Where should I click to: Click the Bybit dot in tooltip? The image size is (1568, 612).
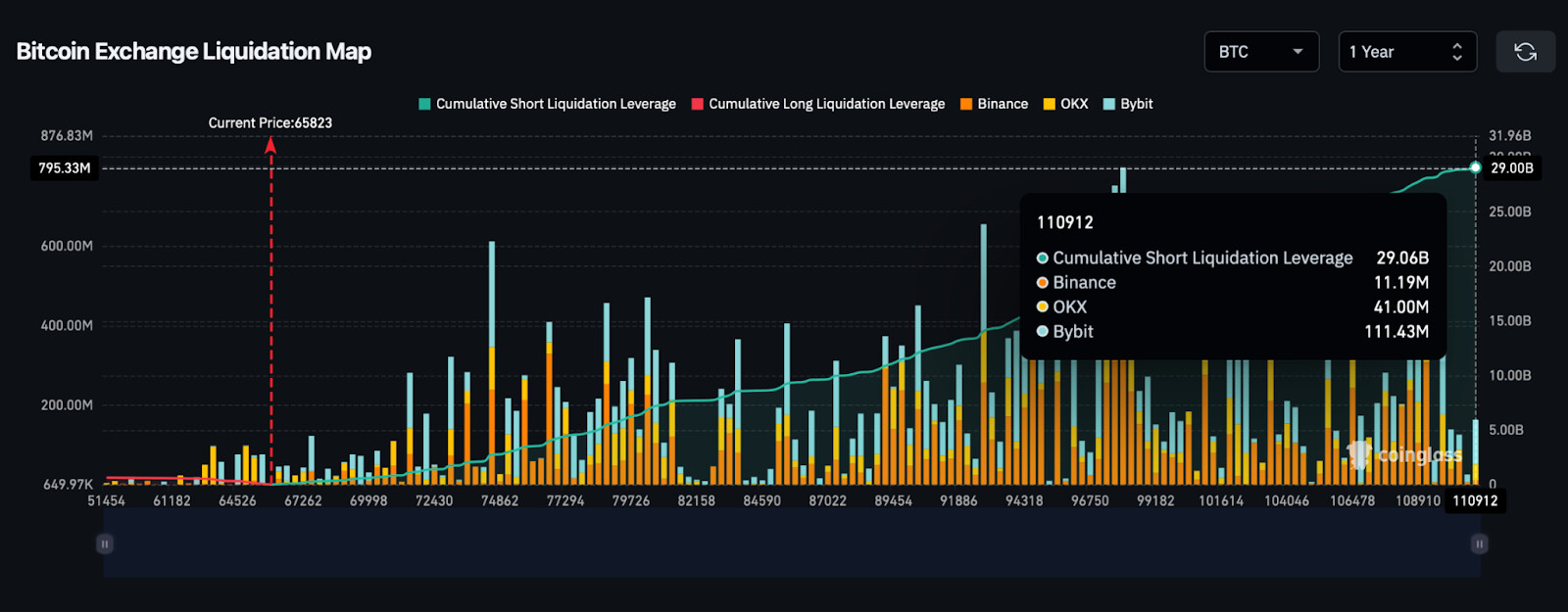(1043, 332)
